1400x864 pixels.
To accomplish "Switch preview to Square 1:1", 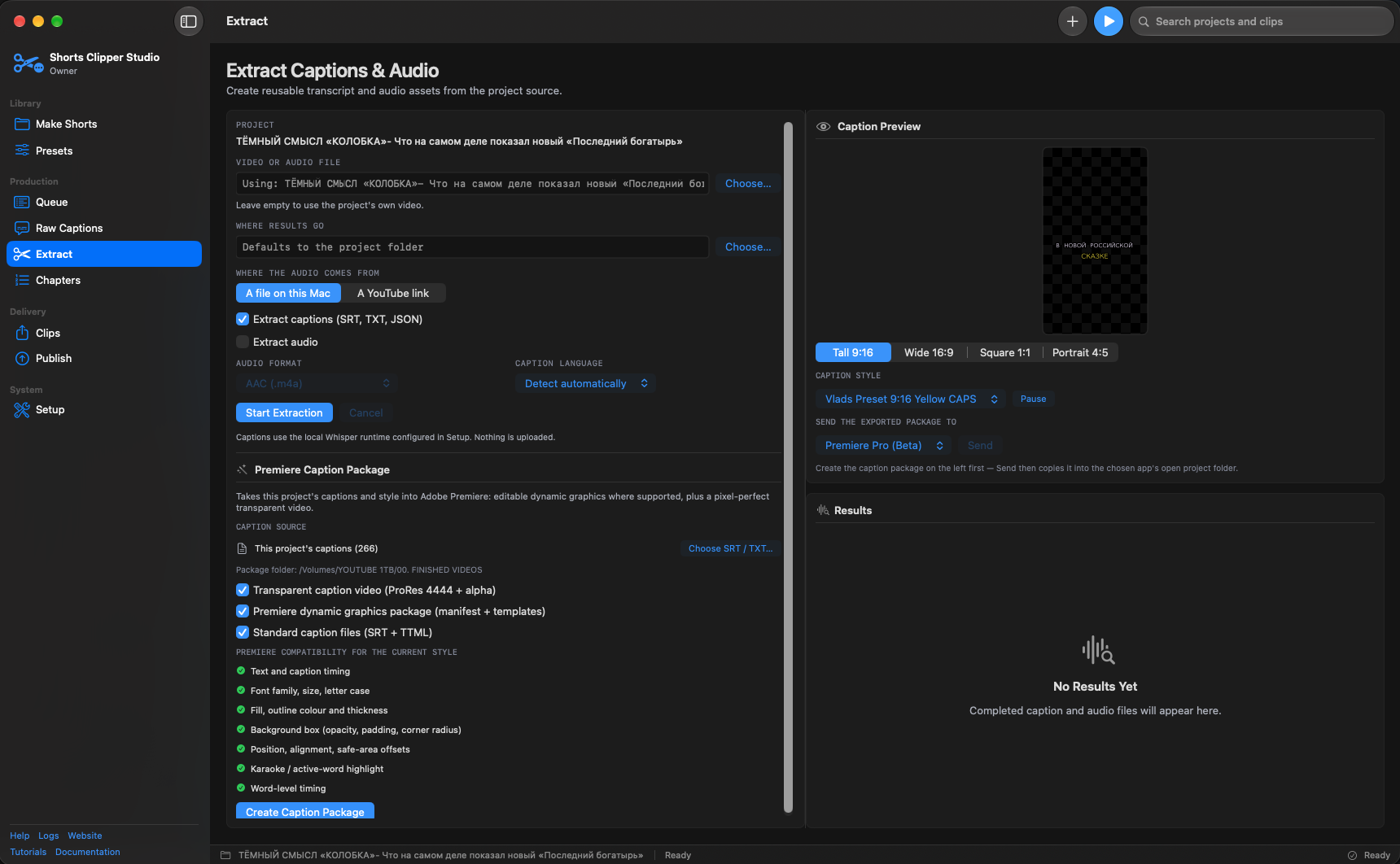I will point(1005,353).
